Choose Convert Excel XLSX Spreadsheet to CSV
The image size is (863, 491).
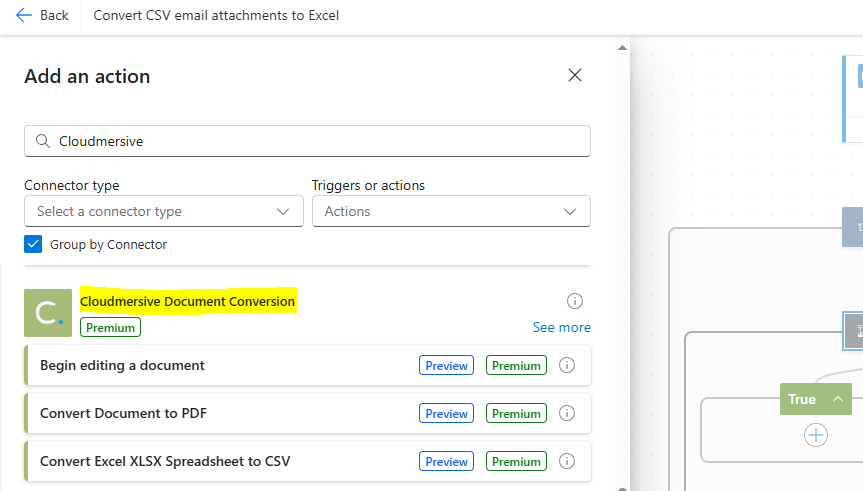[308, 461]
